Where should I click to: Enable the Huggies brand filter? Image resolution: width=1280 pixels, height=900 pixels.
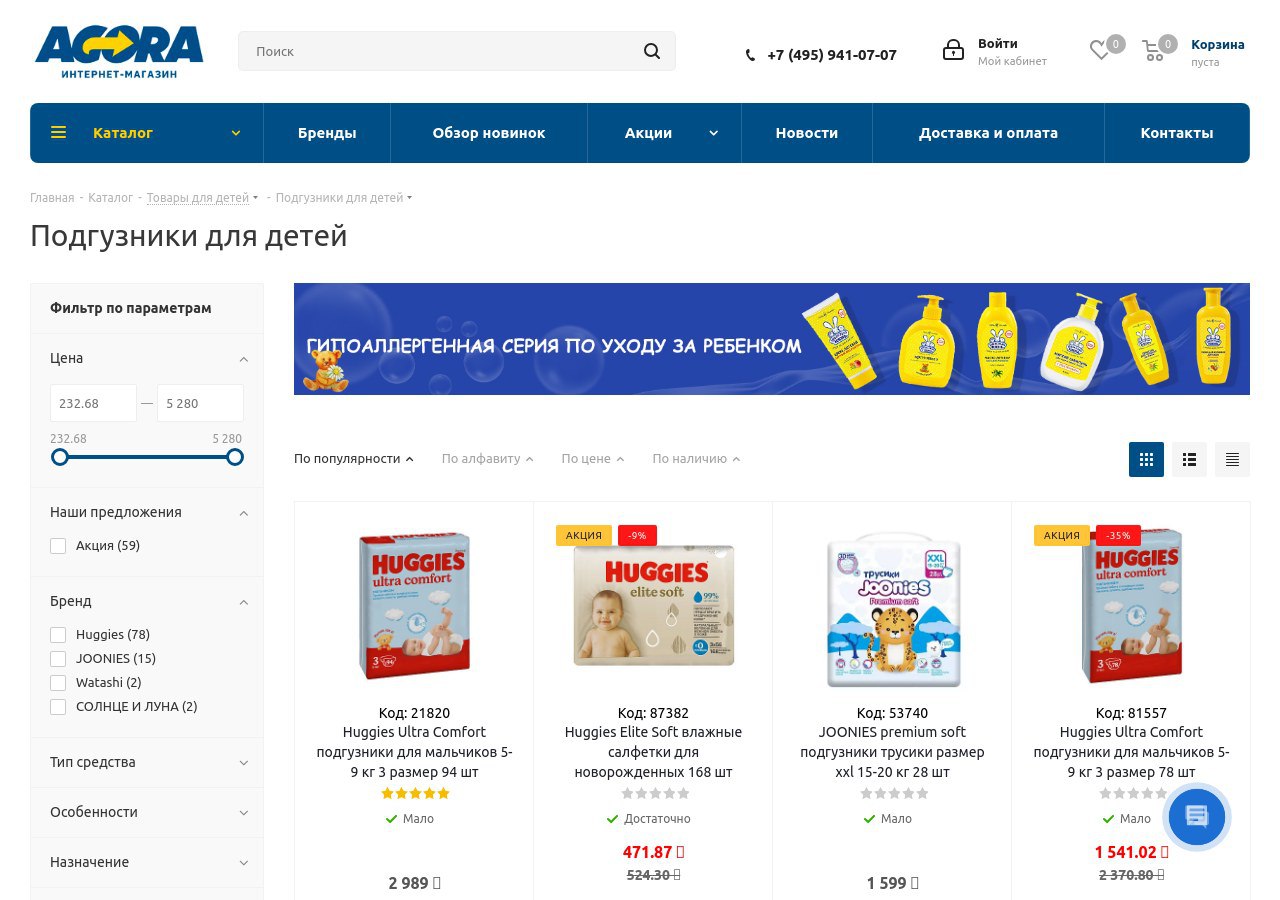(58, 635)
